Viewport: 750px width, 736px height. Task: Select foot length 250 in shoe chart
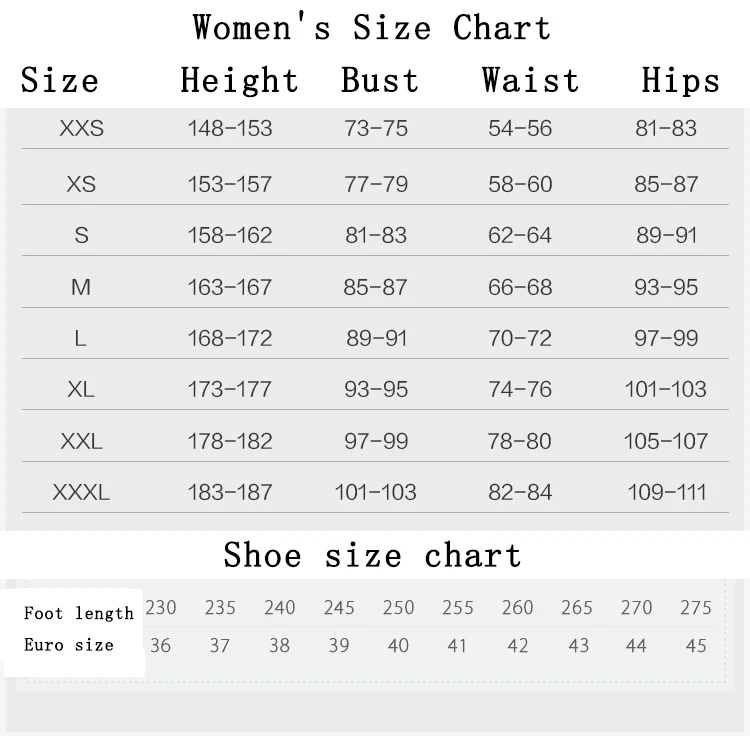(398, 608)
